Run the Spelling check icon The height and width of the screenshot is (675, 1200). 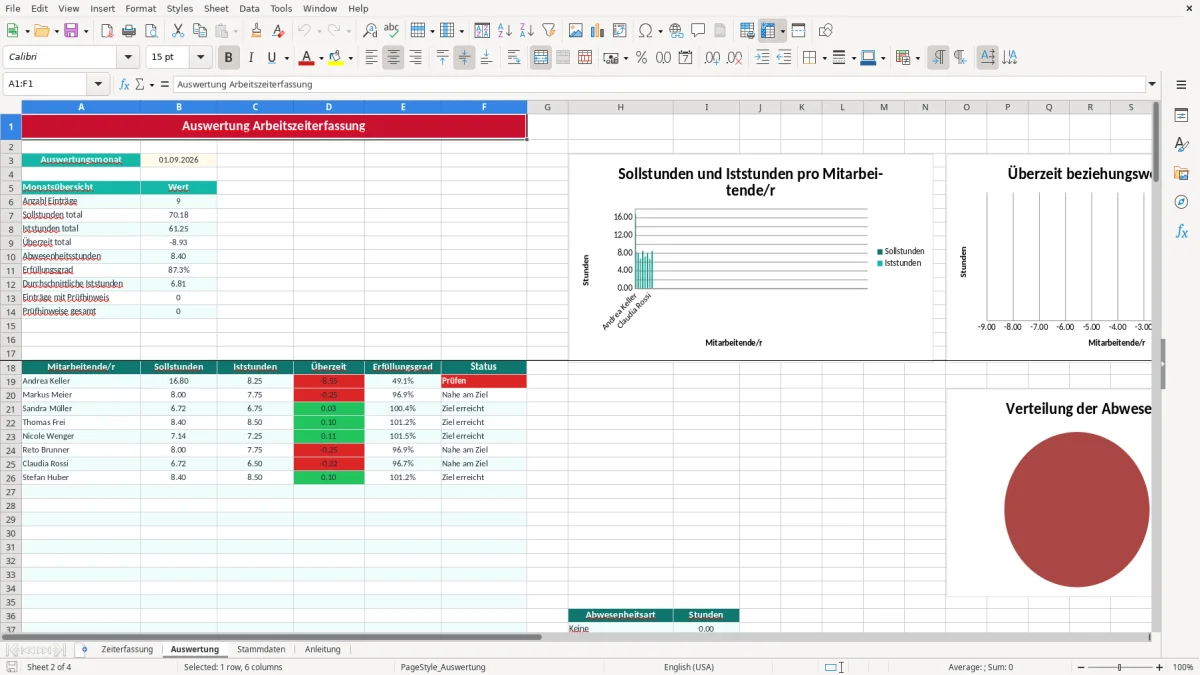point(392,31)
